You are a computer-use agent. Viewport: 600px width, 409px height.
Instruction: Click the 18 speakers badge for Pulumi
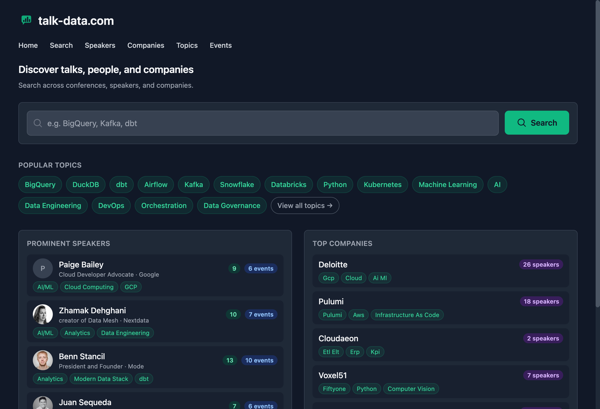click(541, 301)
